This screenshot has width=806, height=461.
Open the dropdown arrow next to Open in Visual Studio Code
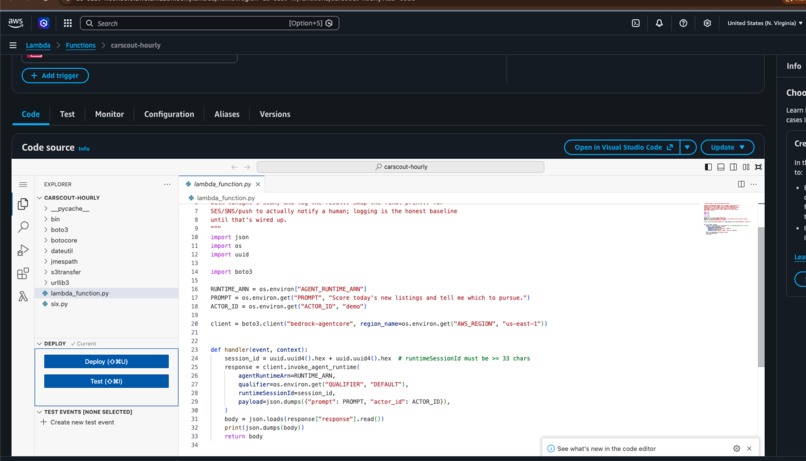click(687, 147)
